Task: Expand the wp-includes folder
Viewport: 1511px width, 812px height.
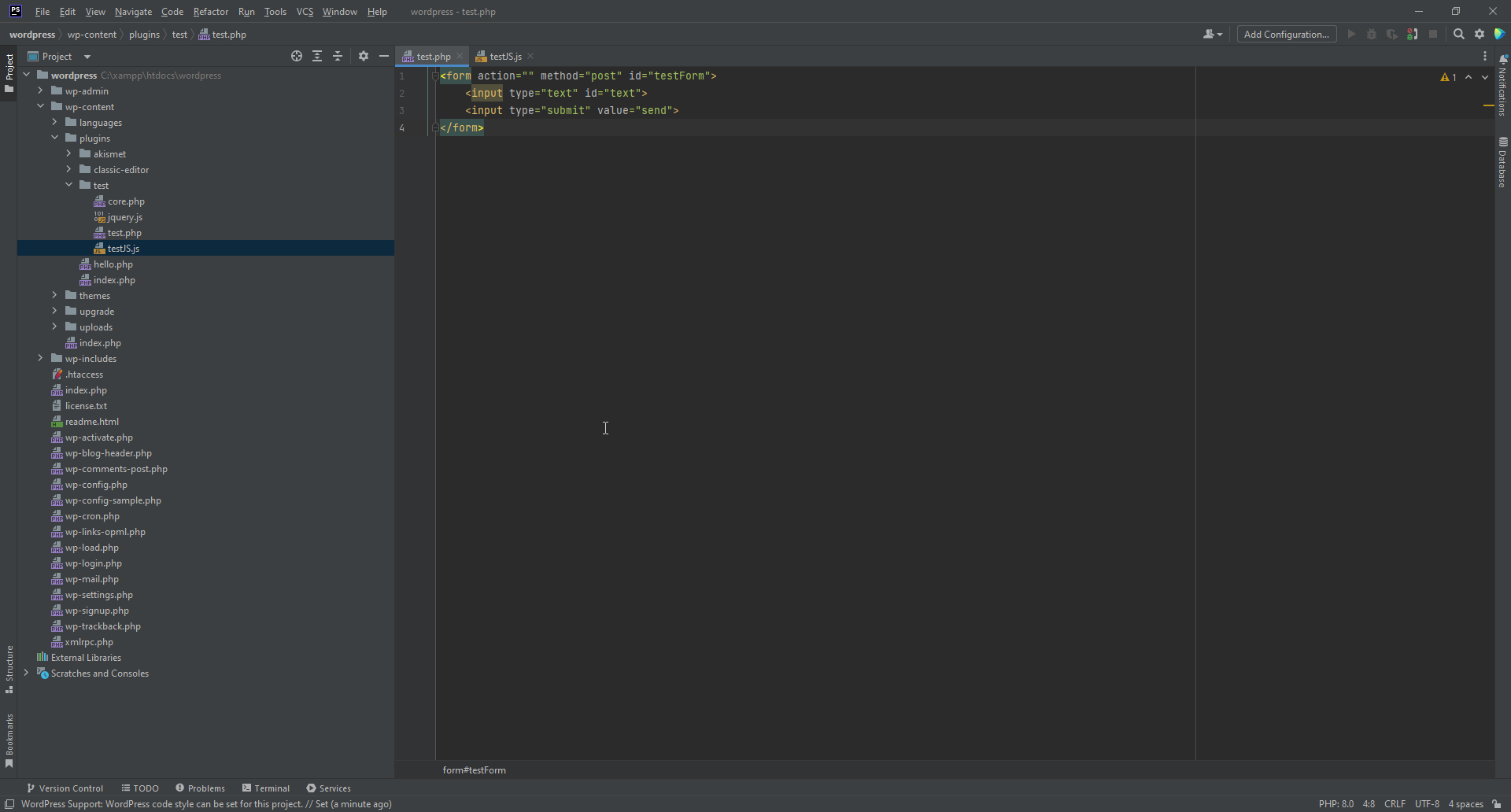Action: pyautogui.click(x=40, y=358)
